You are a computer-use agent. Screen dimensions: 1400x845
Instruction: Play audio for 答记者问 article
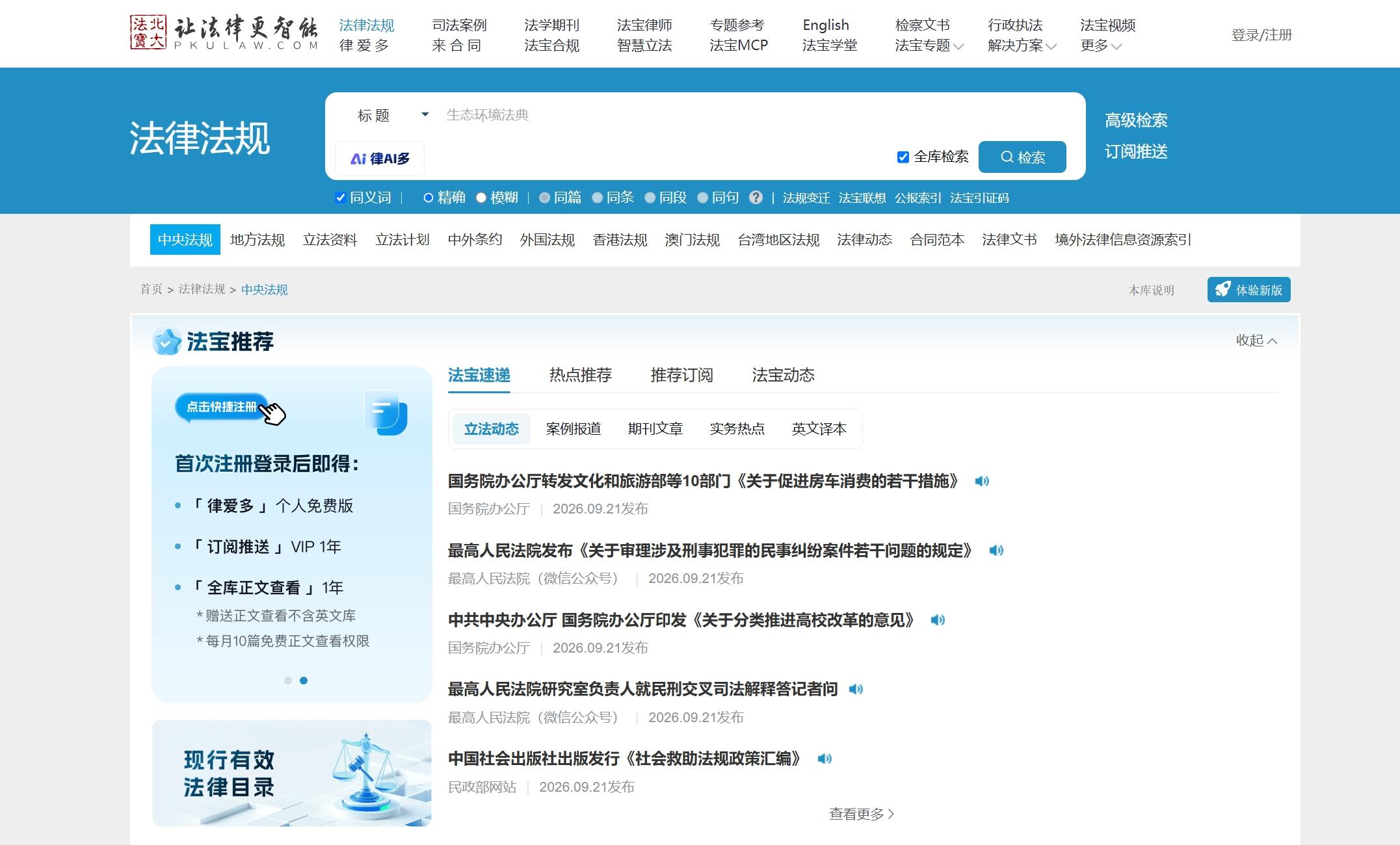coord(856,689)
